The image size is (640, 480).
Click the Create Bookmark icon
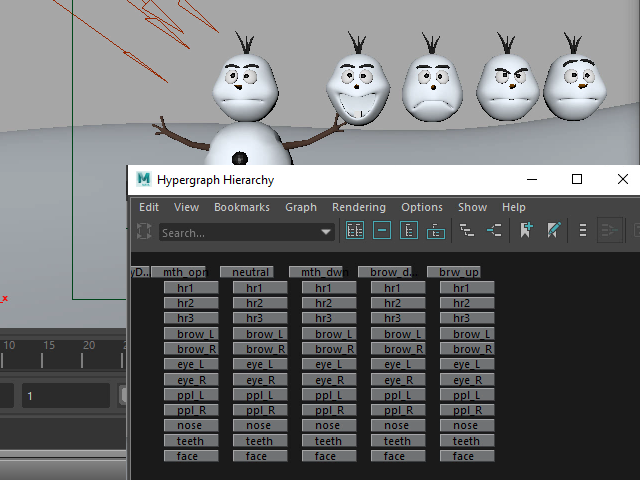pyautogui.click(x=527, y=231)
